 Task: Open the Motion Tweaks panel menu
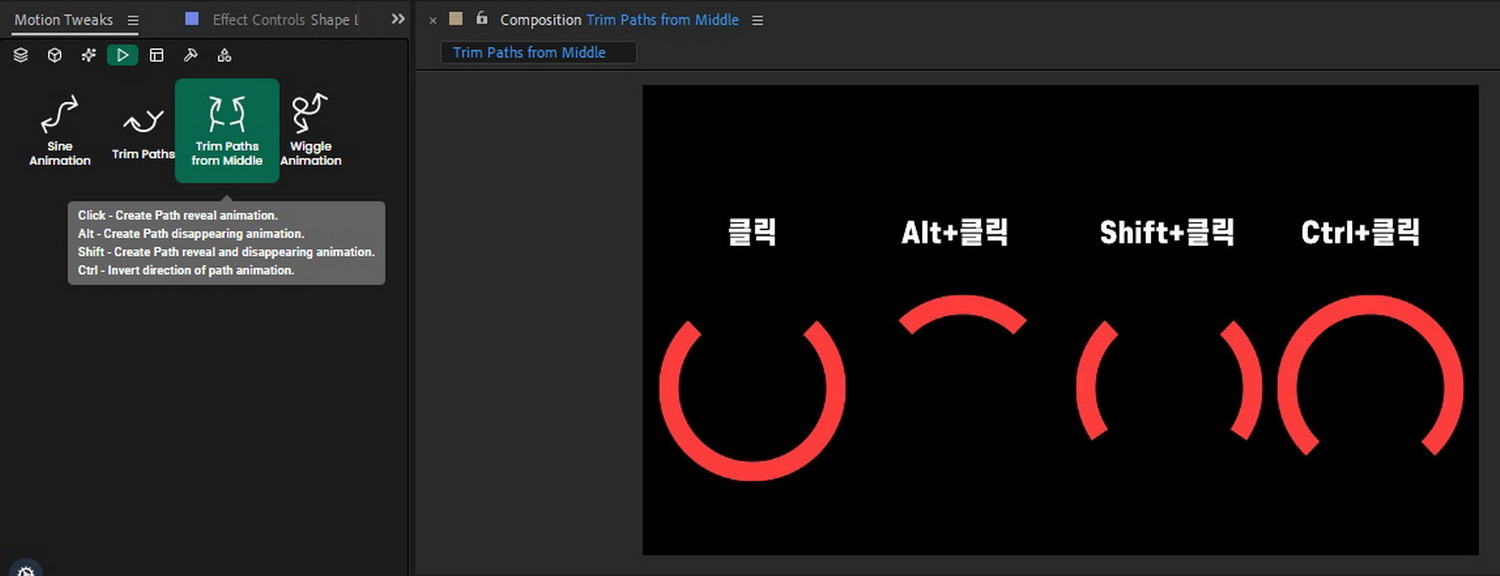tap(133, 19)
